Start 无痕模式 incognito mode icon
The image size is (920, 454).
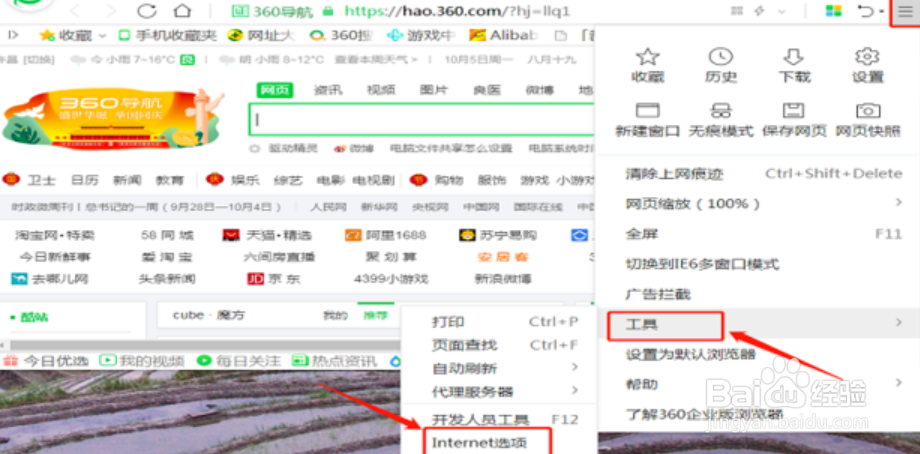pyautogui.click(x=721, y=110)
